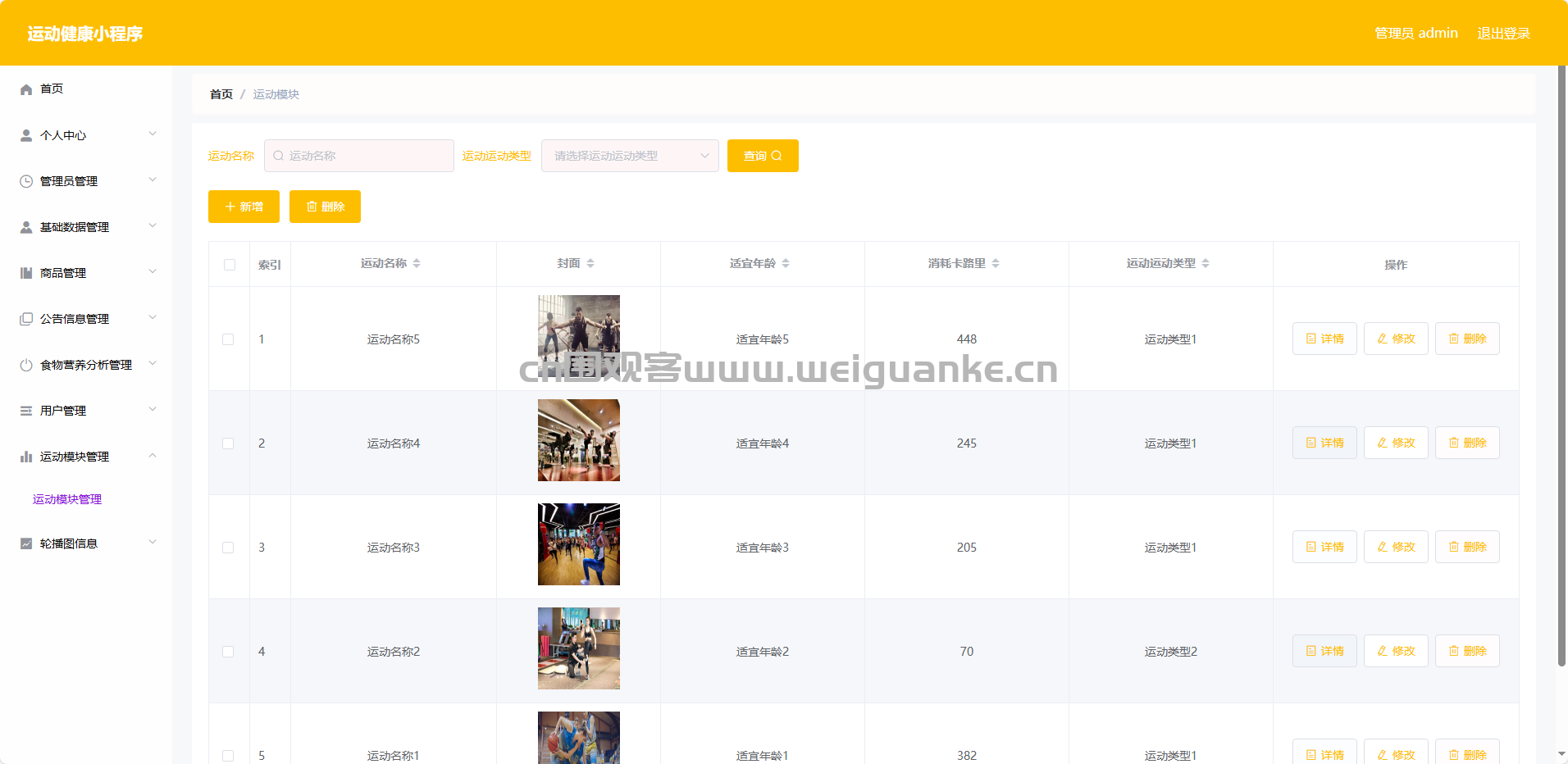The height and width of the screenshot is (764, 1568).
Task: Click the 查询 search button
Action: pyautogui.click(x=763, y=156)
